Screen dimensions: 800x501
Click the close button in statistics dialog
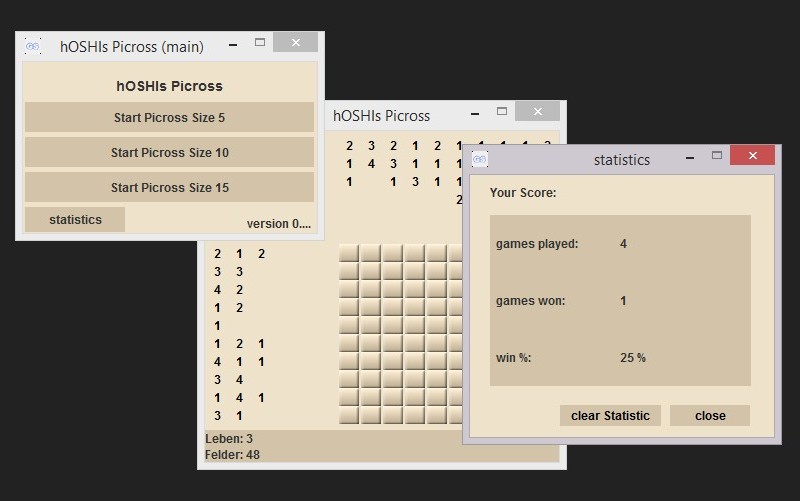(710, 415)
